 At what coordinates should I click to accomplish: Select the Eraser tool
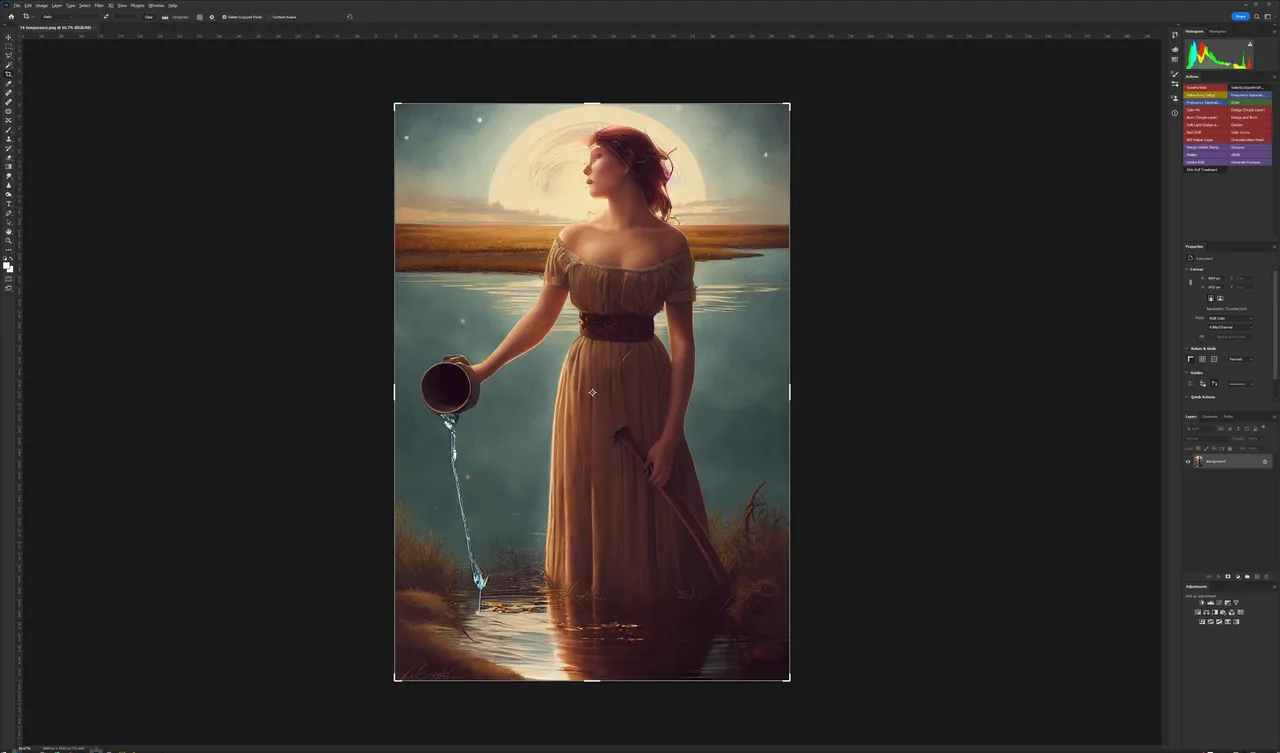[x=9, y=157]
